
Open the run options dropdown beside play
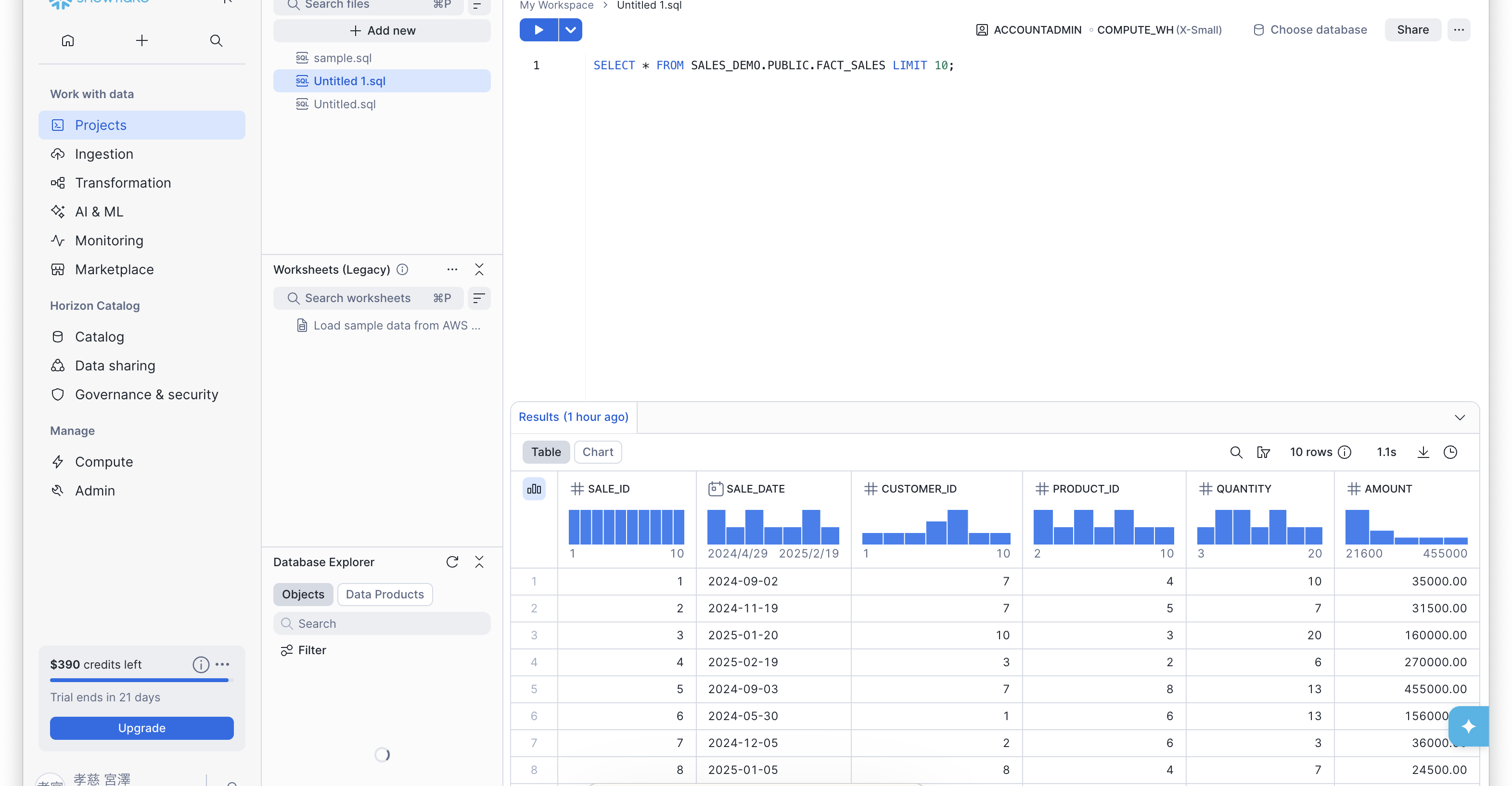coord(569,29)
